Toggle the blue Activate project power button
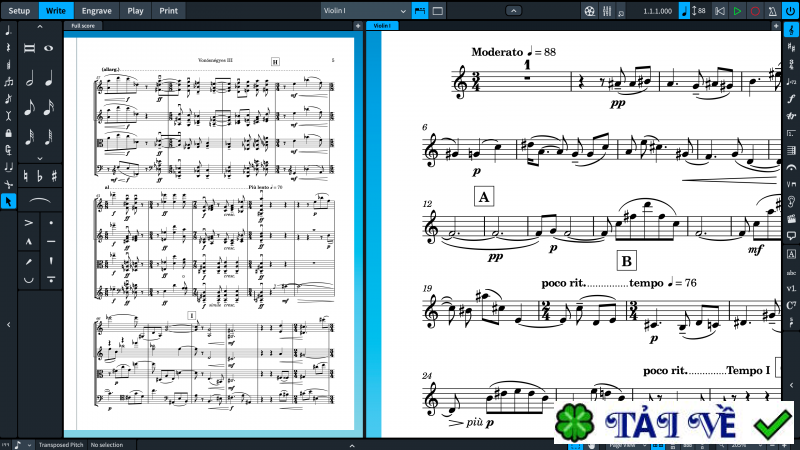This screenshot has width=800, height=450. pyautogui.click(x=790, y=11)
